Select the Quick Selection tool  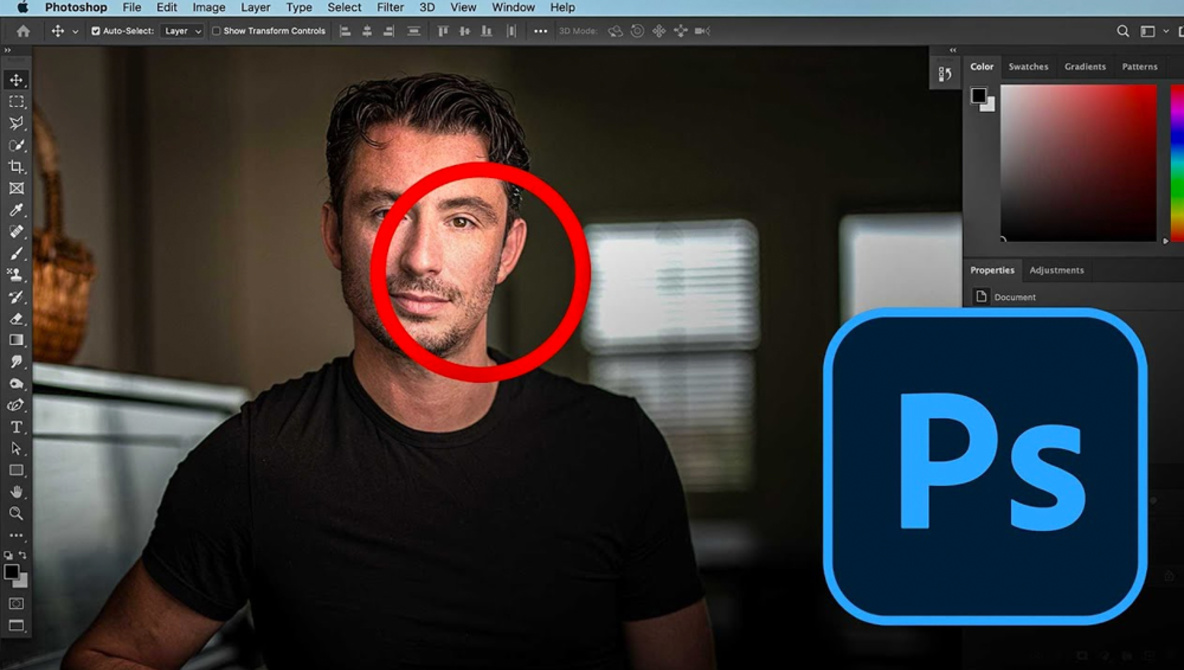pyautogui.click(x=16, y=145)
